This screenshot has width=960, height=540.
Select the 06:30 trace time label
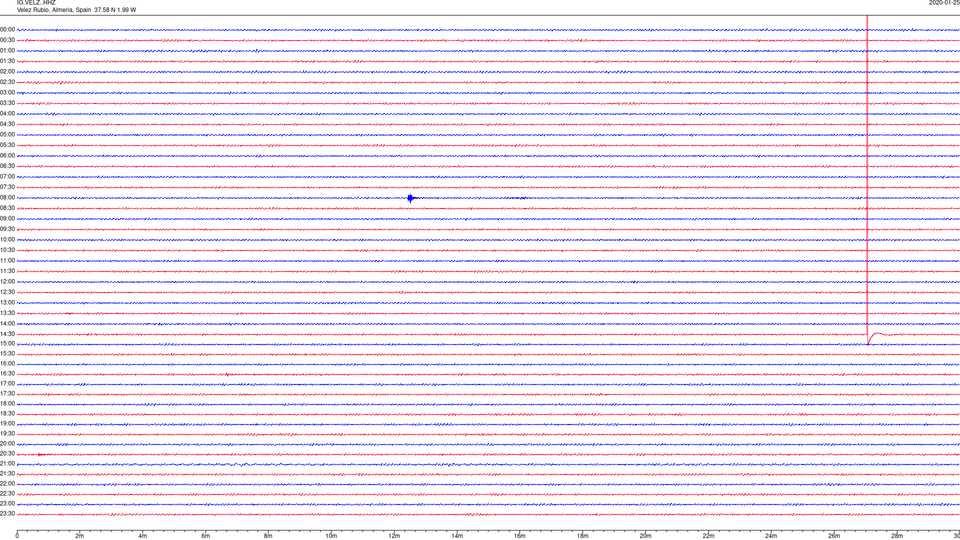point(7,165)
